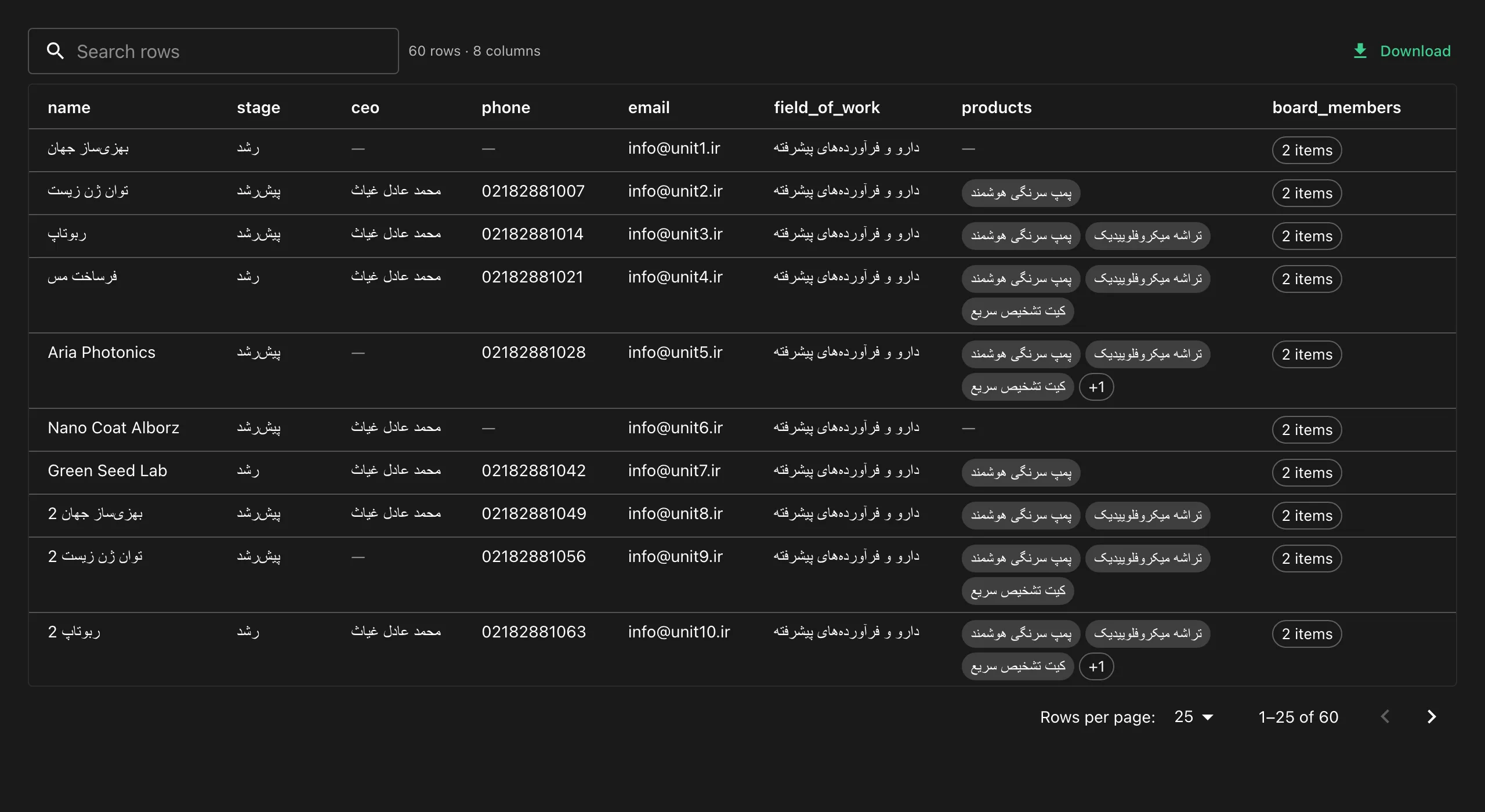Select the Aria Photonics name cell
1485x812 pixels.
point(102,352)
